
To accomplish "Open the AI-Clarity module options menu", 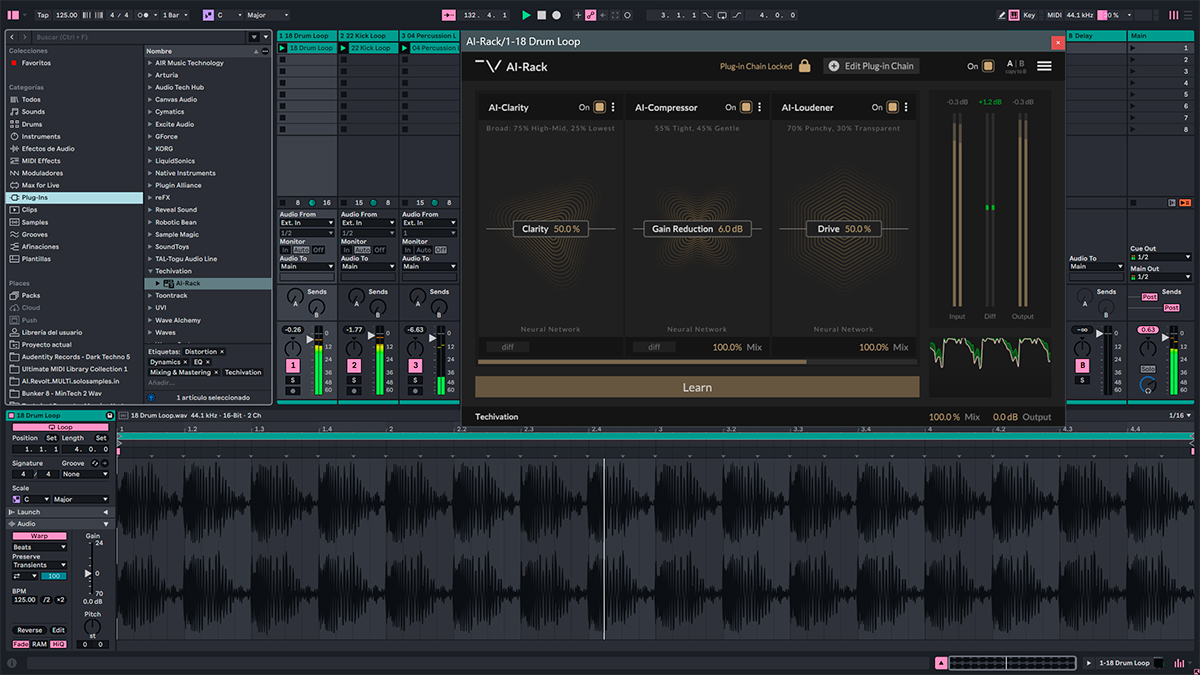I will coord(613,107).
